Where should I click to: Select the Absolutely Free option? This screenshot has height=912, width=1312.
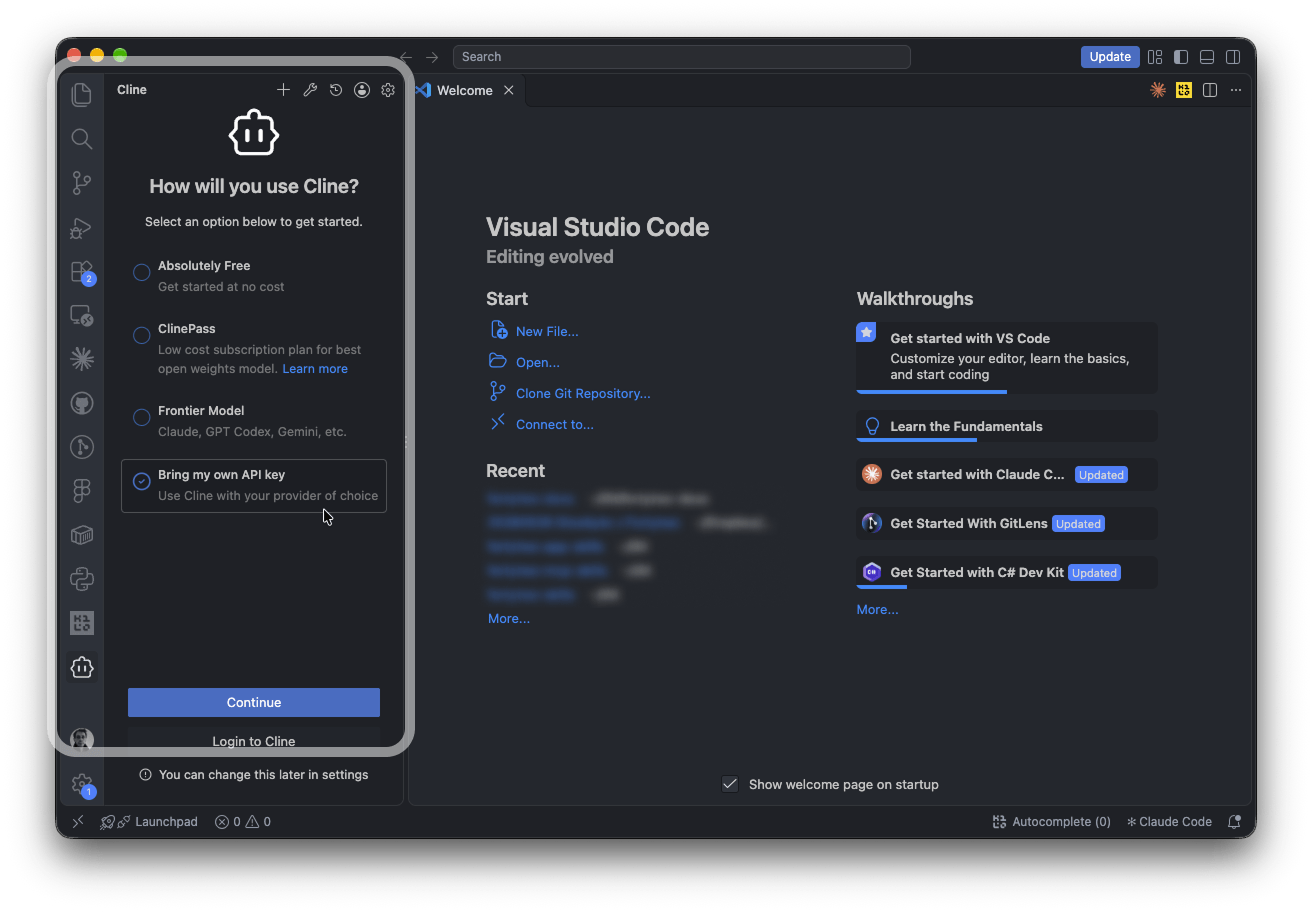click(254, 276)
